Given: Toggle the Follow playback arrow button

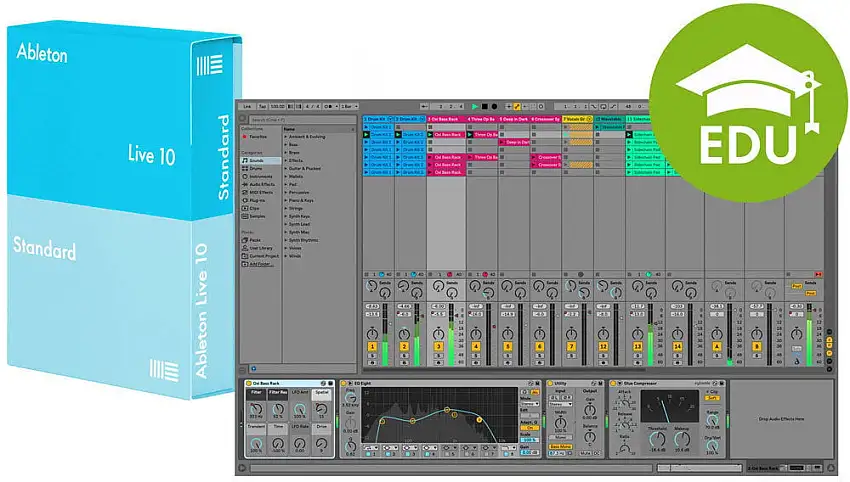Looking at the screenshot, I should point(424,107).
